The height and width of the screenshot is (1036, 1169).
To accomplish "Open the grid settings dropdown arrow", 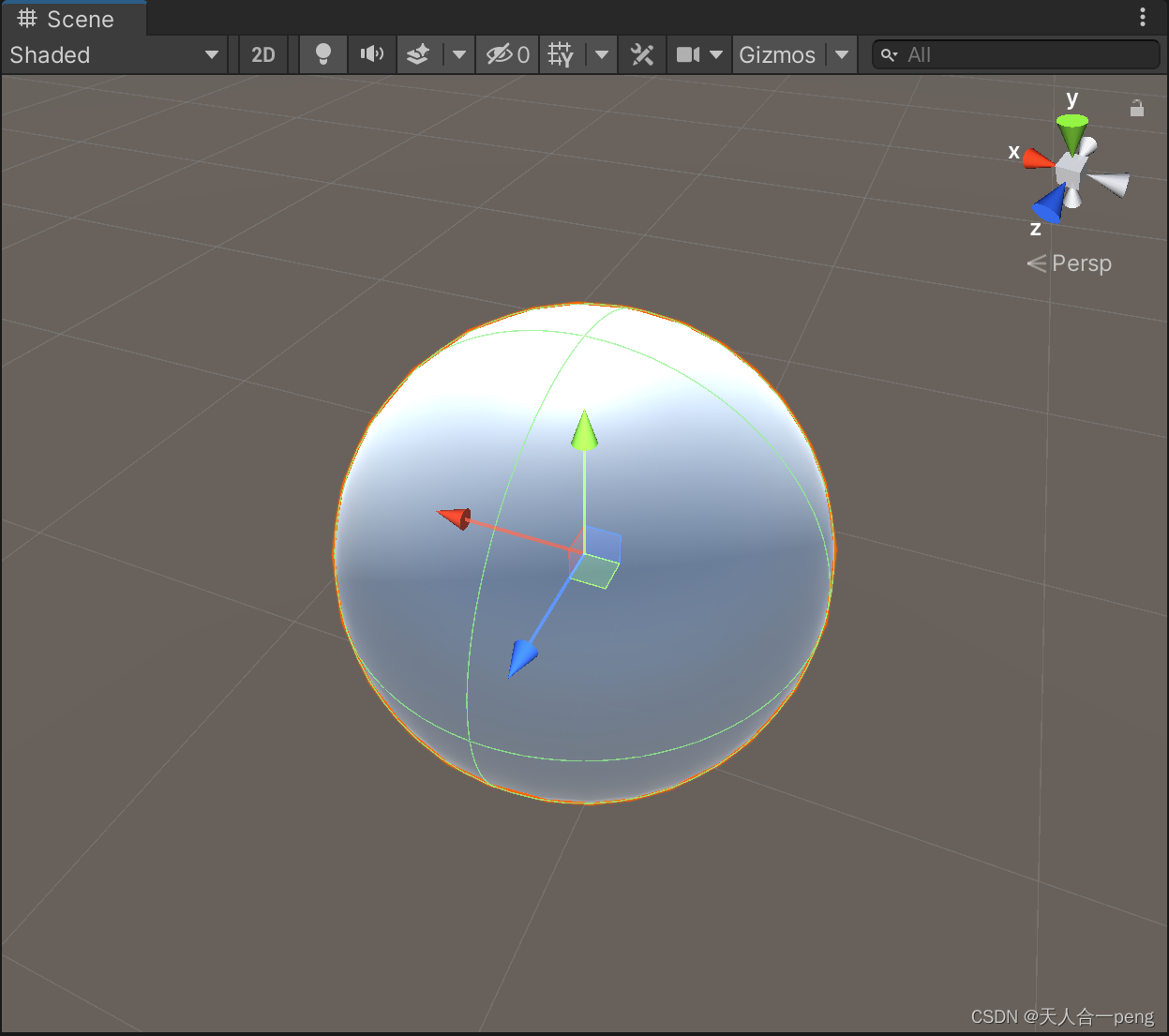I will pyautogui.click(x=601, y=54).
